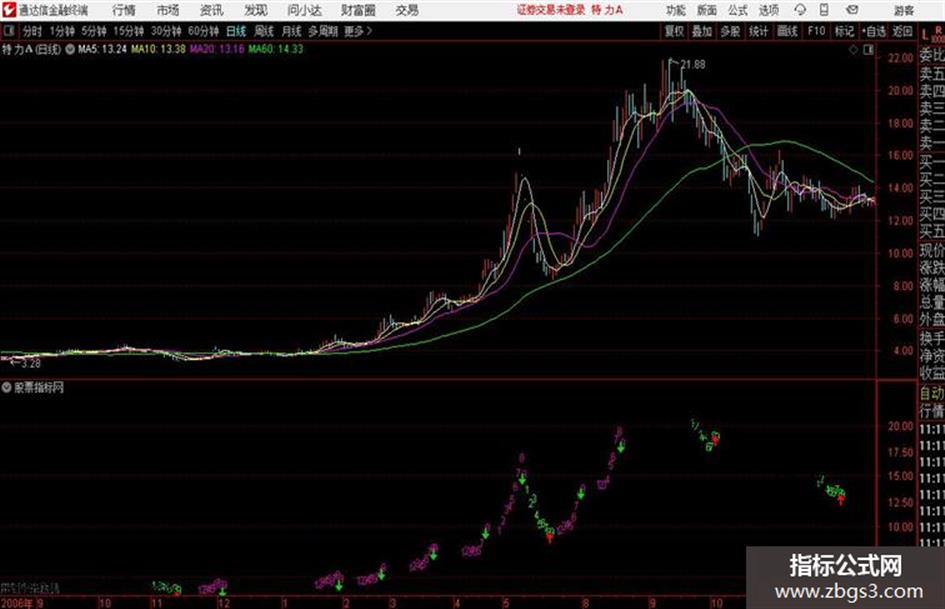Switch to 15分钟 period

coord(128,31)
